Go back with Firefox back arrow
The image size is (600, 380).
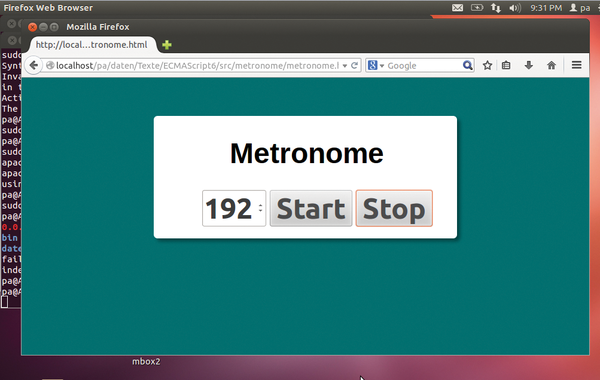(x=34, y=65)
